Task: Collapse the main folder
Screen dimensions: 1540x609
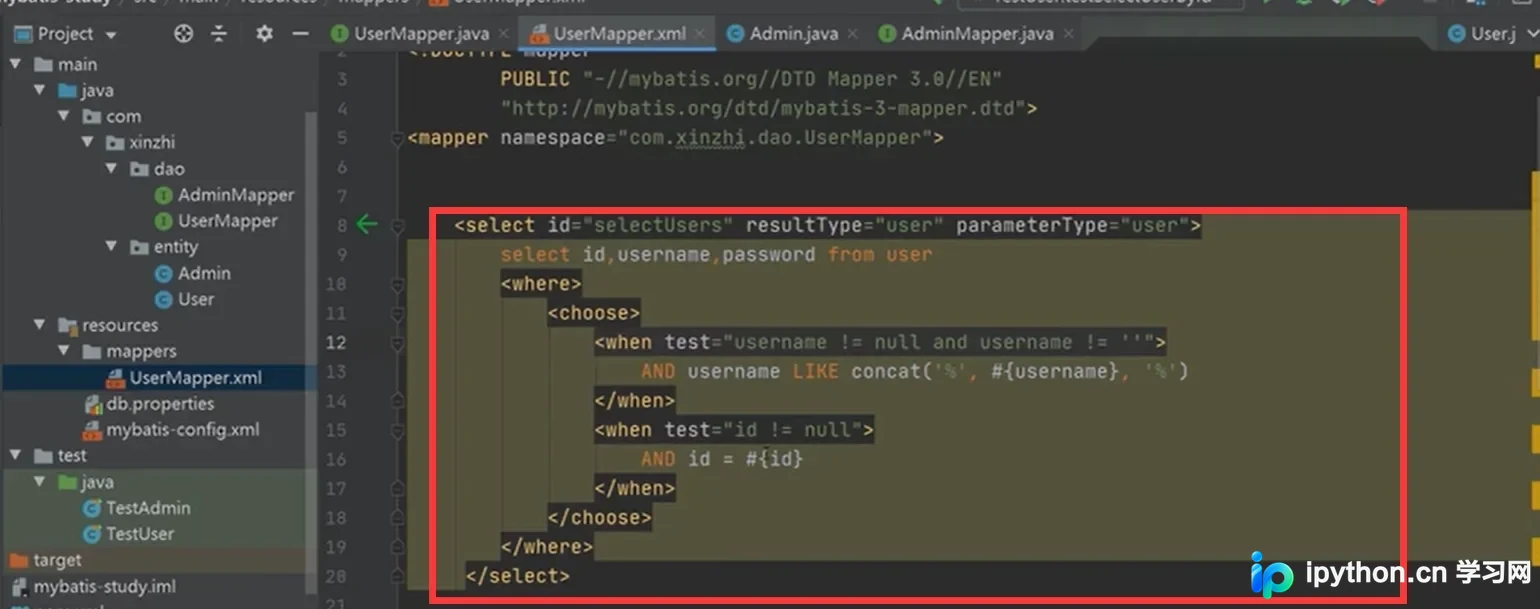Action: tap(15, 64)
